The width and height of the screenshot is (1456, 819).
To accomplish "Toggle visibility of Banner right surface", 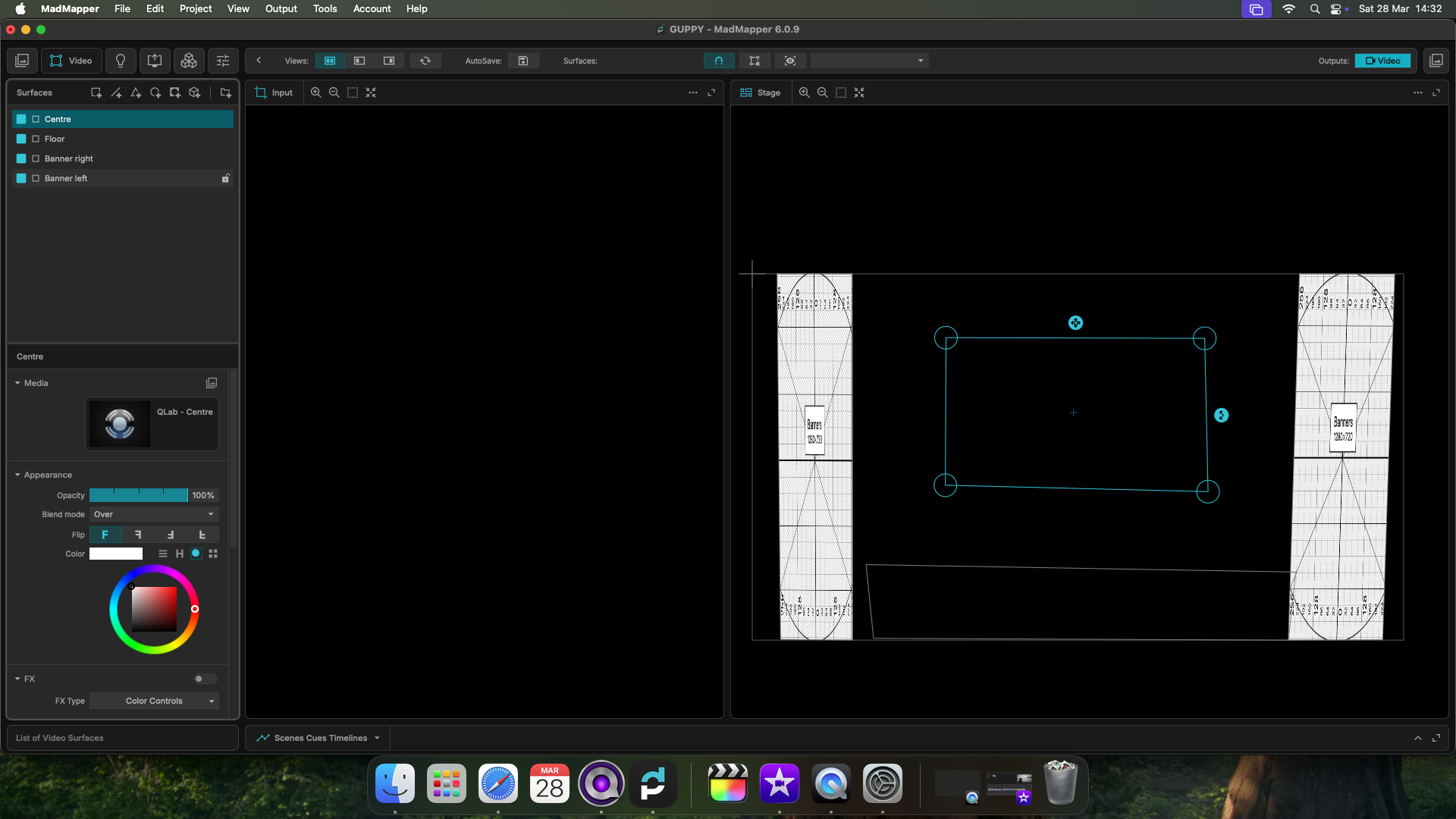I will pos(21,158).
